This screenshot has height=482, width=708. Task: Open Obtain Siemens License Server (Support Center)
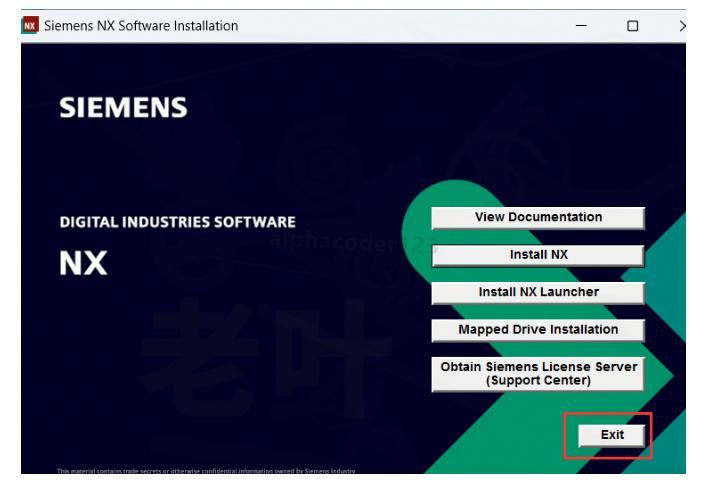[x=538, y=374]
